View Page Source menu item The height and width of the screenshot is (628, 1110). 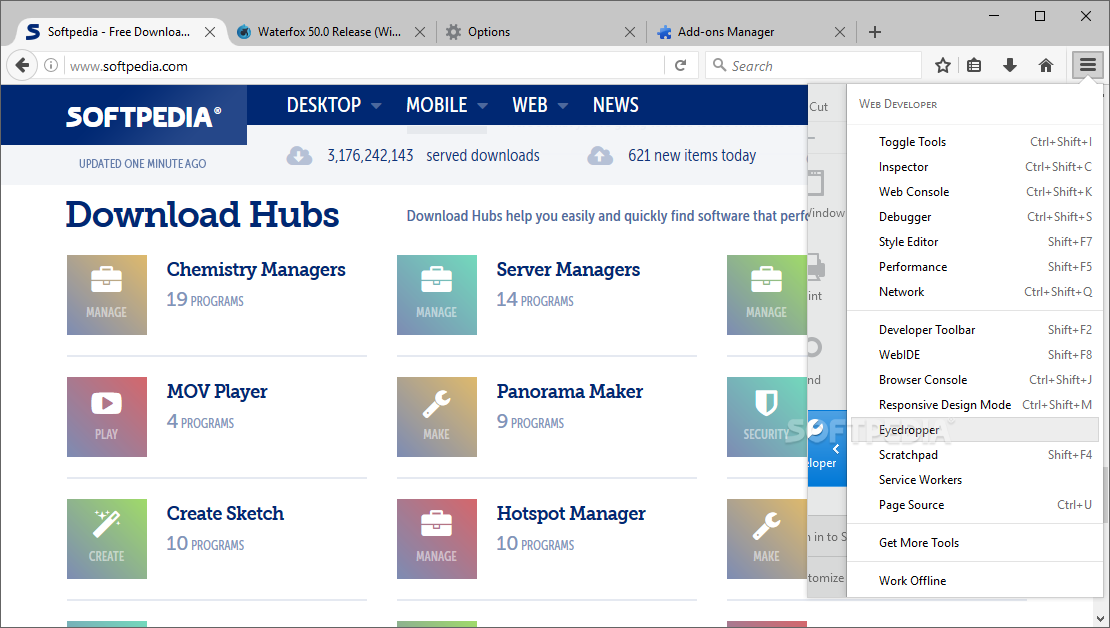[x=975, y=505]
